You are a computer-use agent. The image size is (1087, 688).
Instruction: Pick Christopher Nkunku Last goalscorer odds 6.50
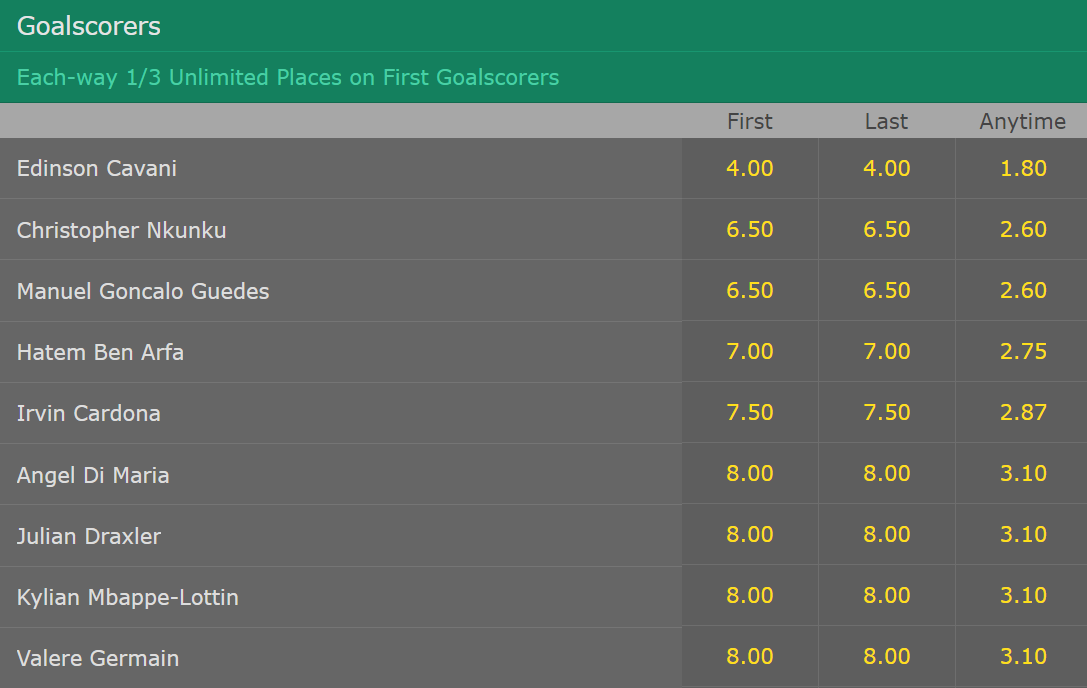point(887,230)
